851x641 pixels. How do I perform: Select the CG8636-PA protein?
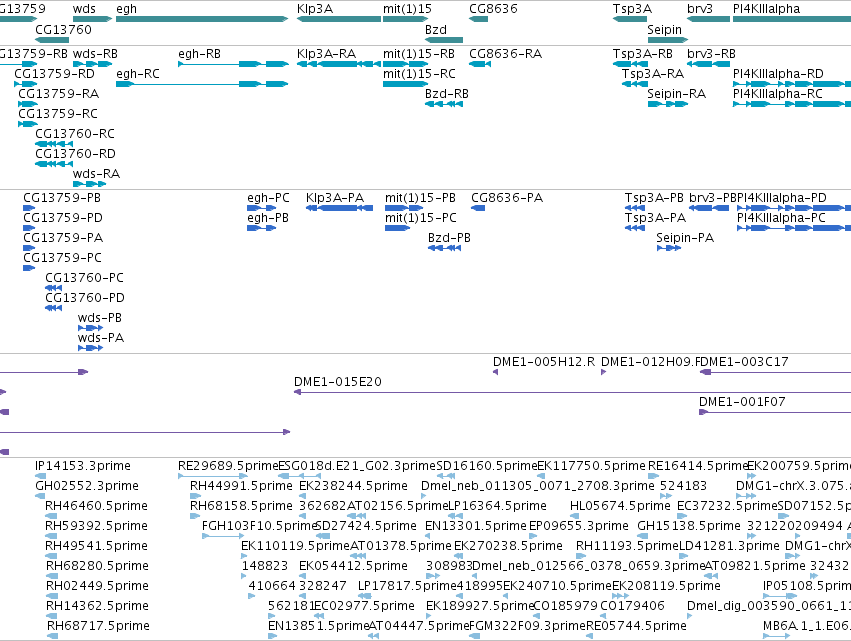pos(478,208)
